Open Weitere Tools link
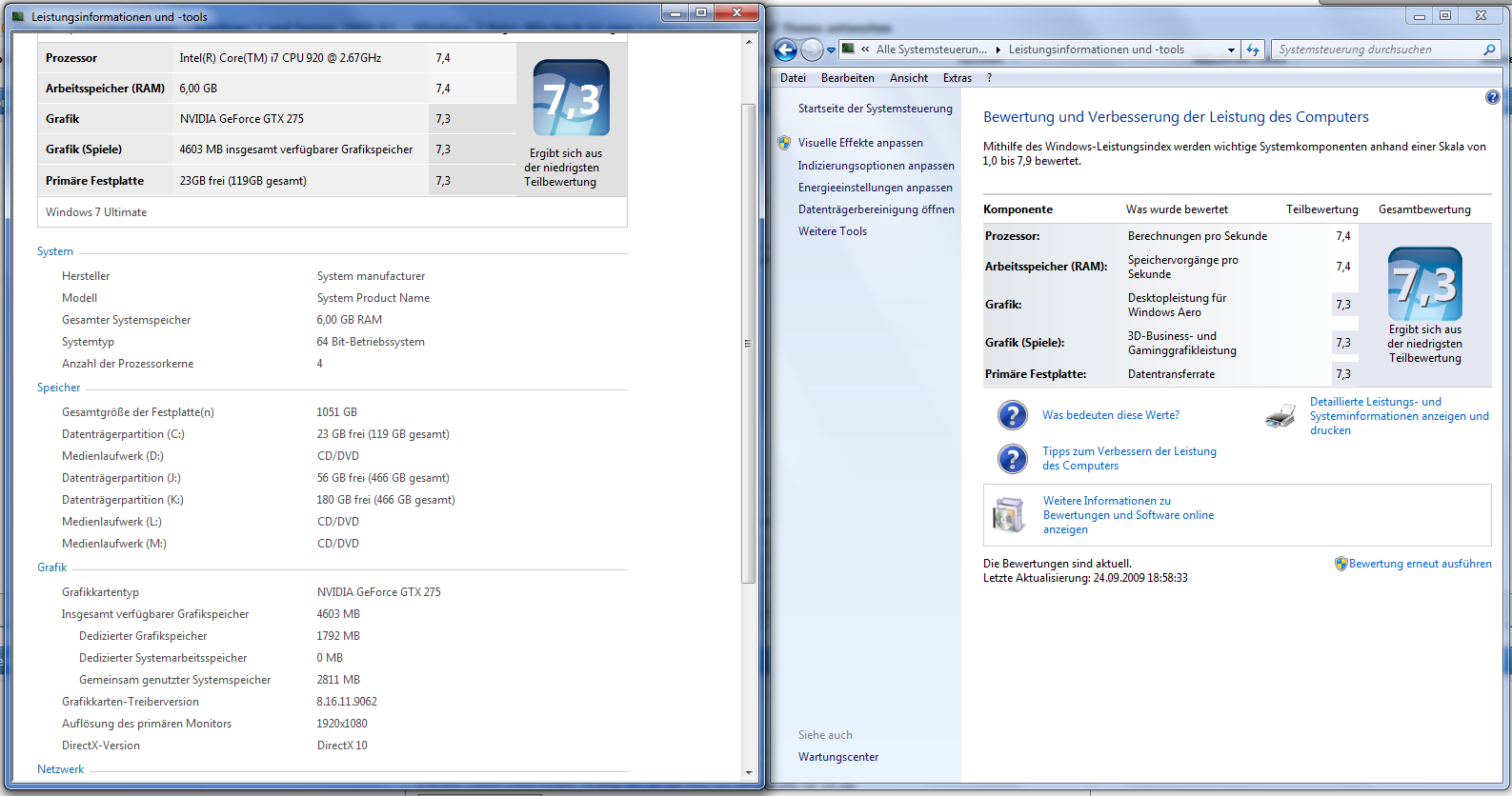The width and height of the screenshot is (1512, 796). (833, 231)
